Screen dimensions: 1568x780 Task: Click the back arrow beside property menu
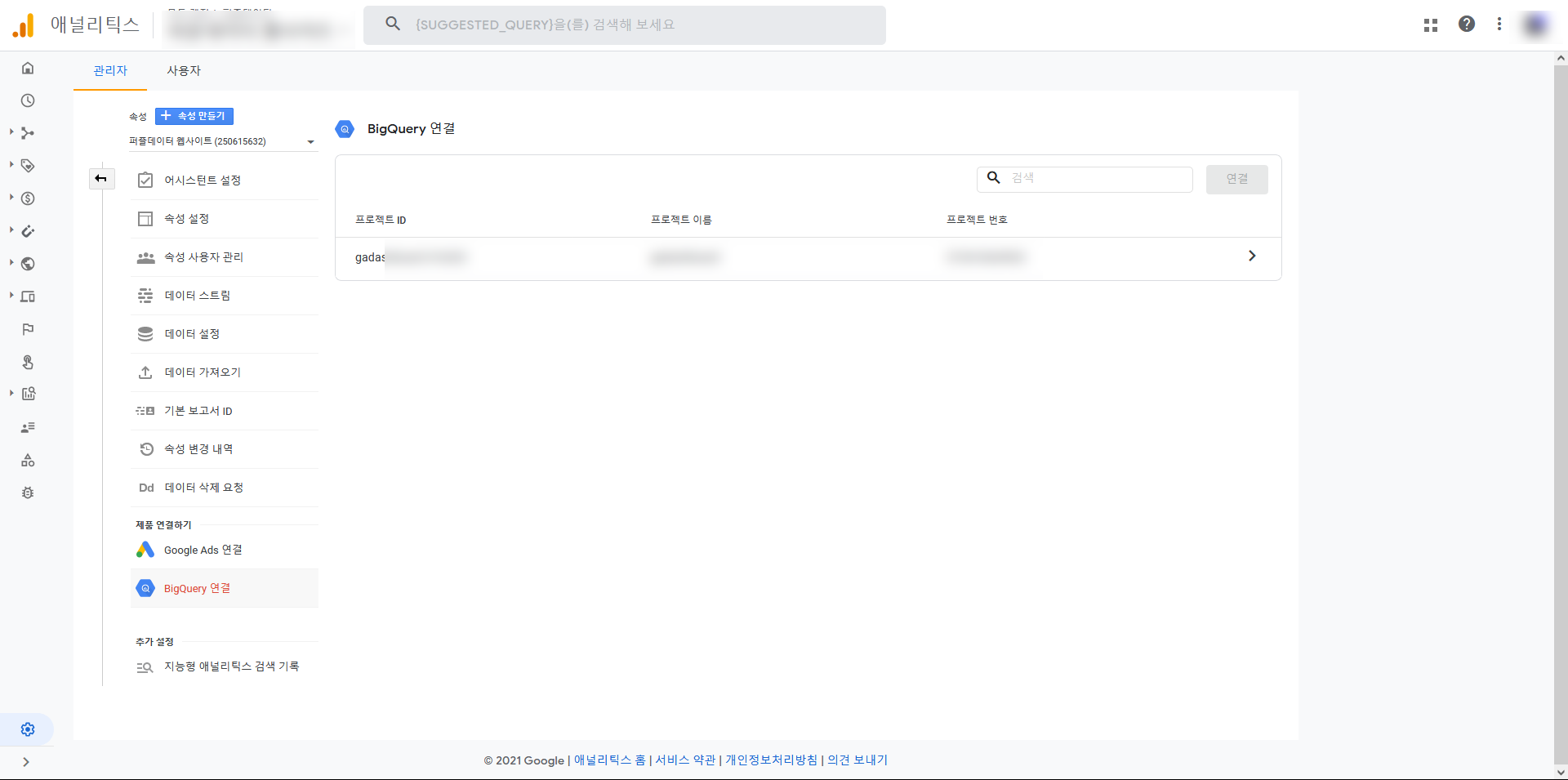click(101, 179)
